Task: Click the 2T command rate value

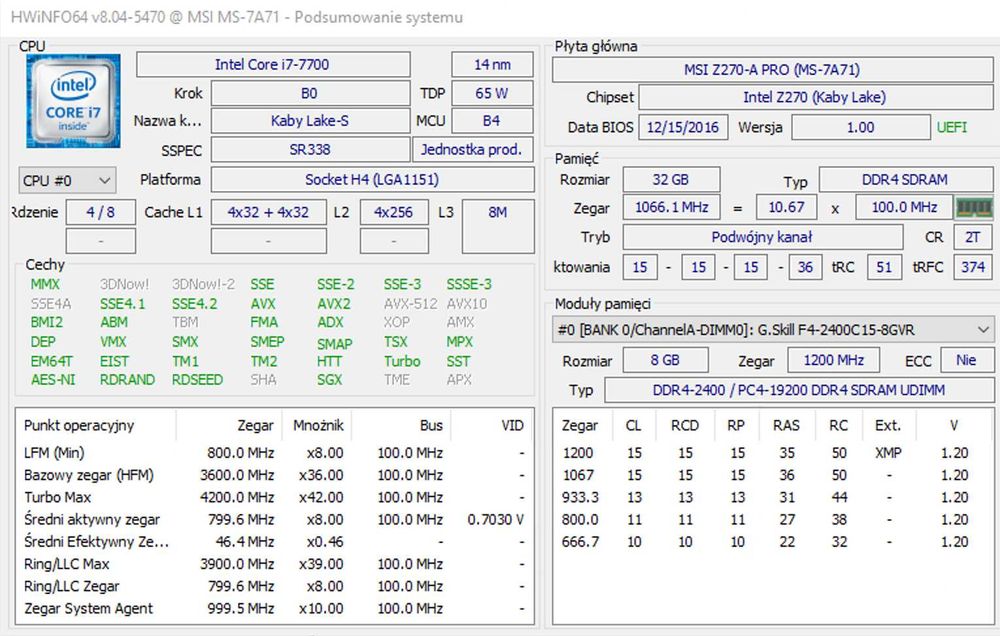Action: [973, 237]
